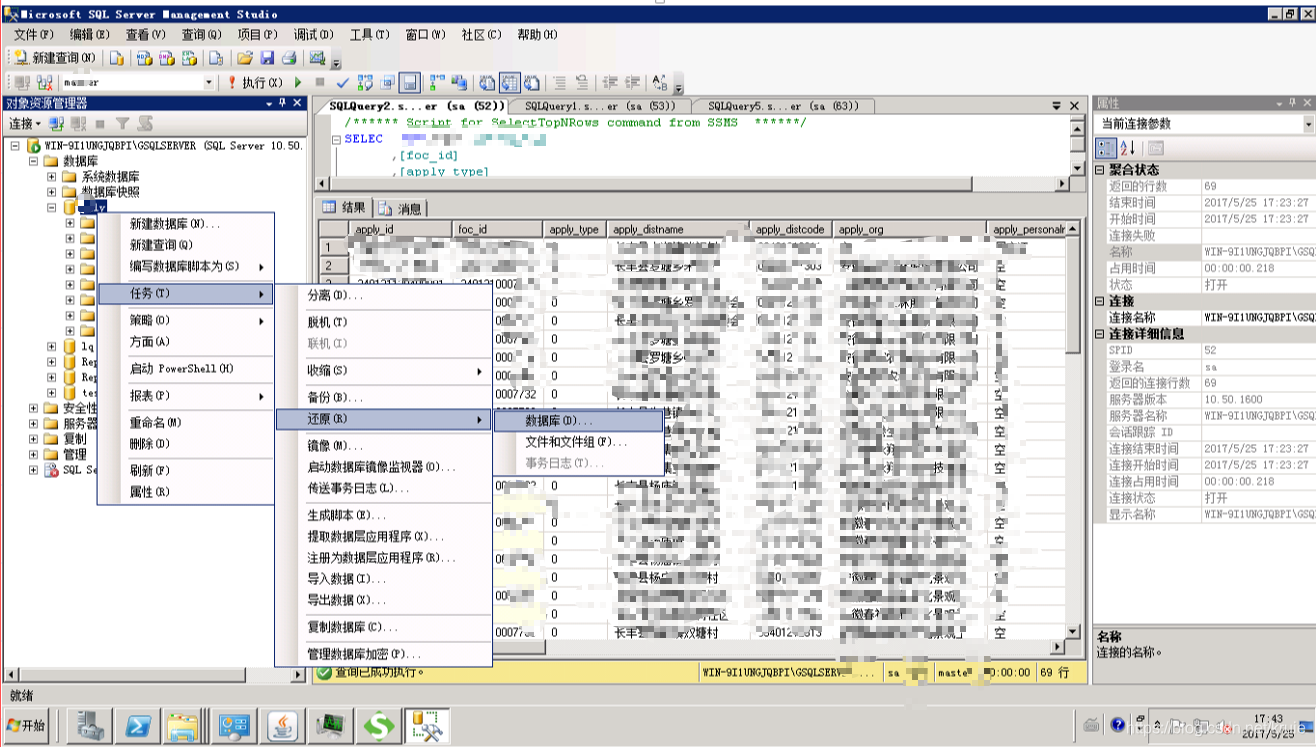1316x747 pixels.
Task: Toggle IntelliSense enabled icon
Action: [410, 83]
